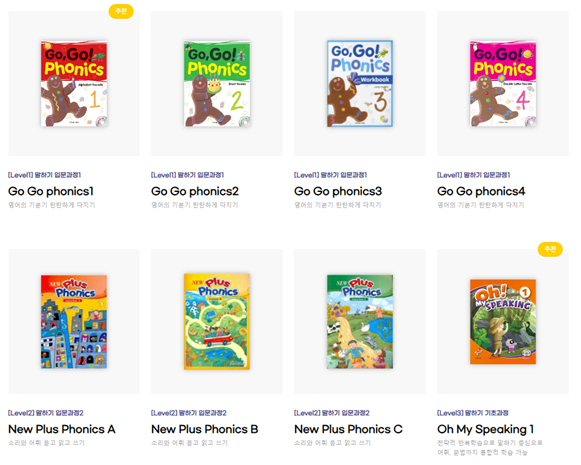581x465 pixels.
Task: Select the New Plus Phonics C title
Action: [348, 429]
